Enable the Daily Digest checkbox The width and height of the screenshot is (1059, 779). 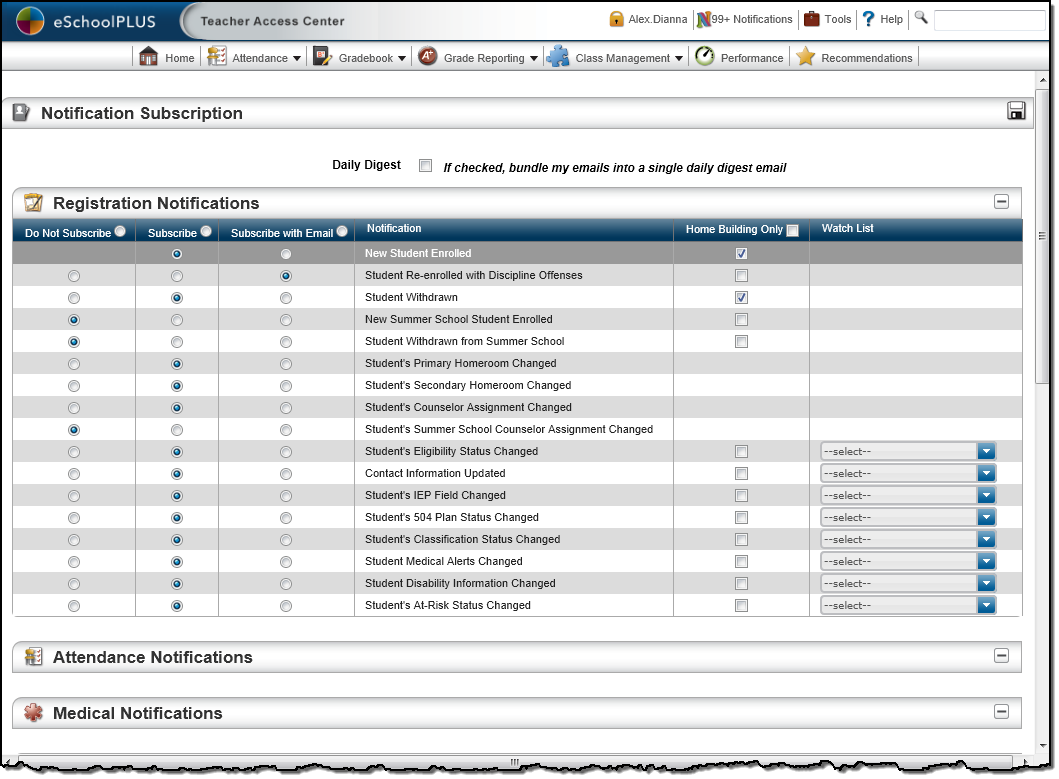[425, 166]
